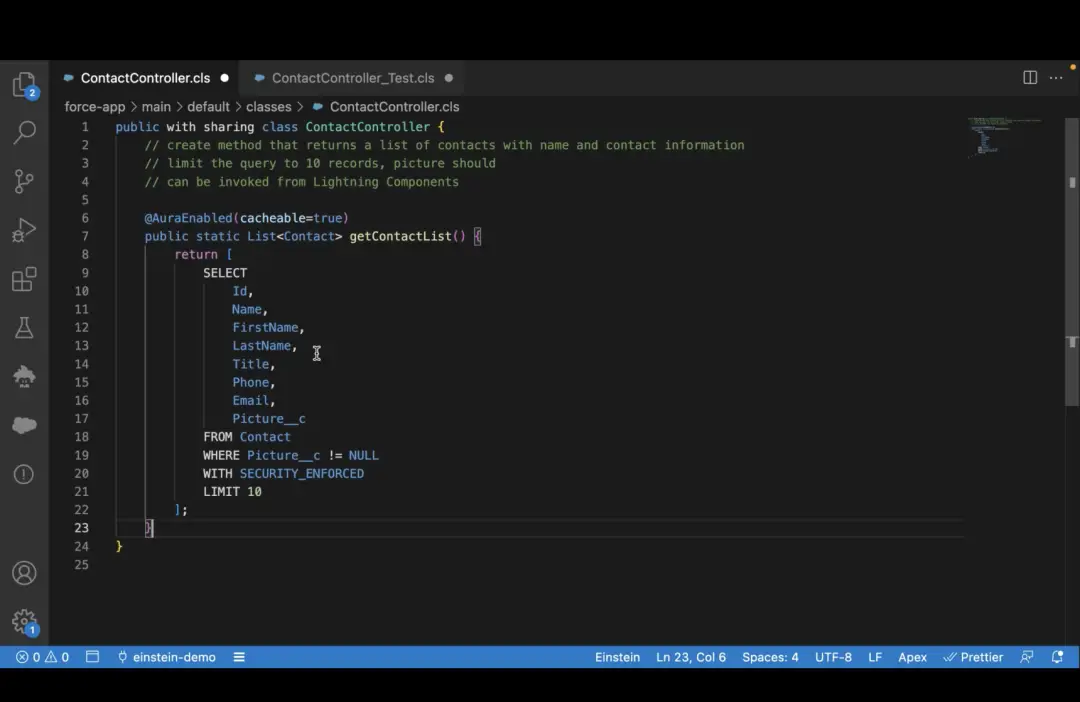Select the ContactController.cls tab
The image size is (1080, 702).
click(x=145, y=78)
